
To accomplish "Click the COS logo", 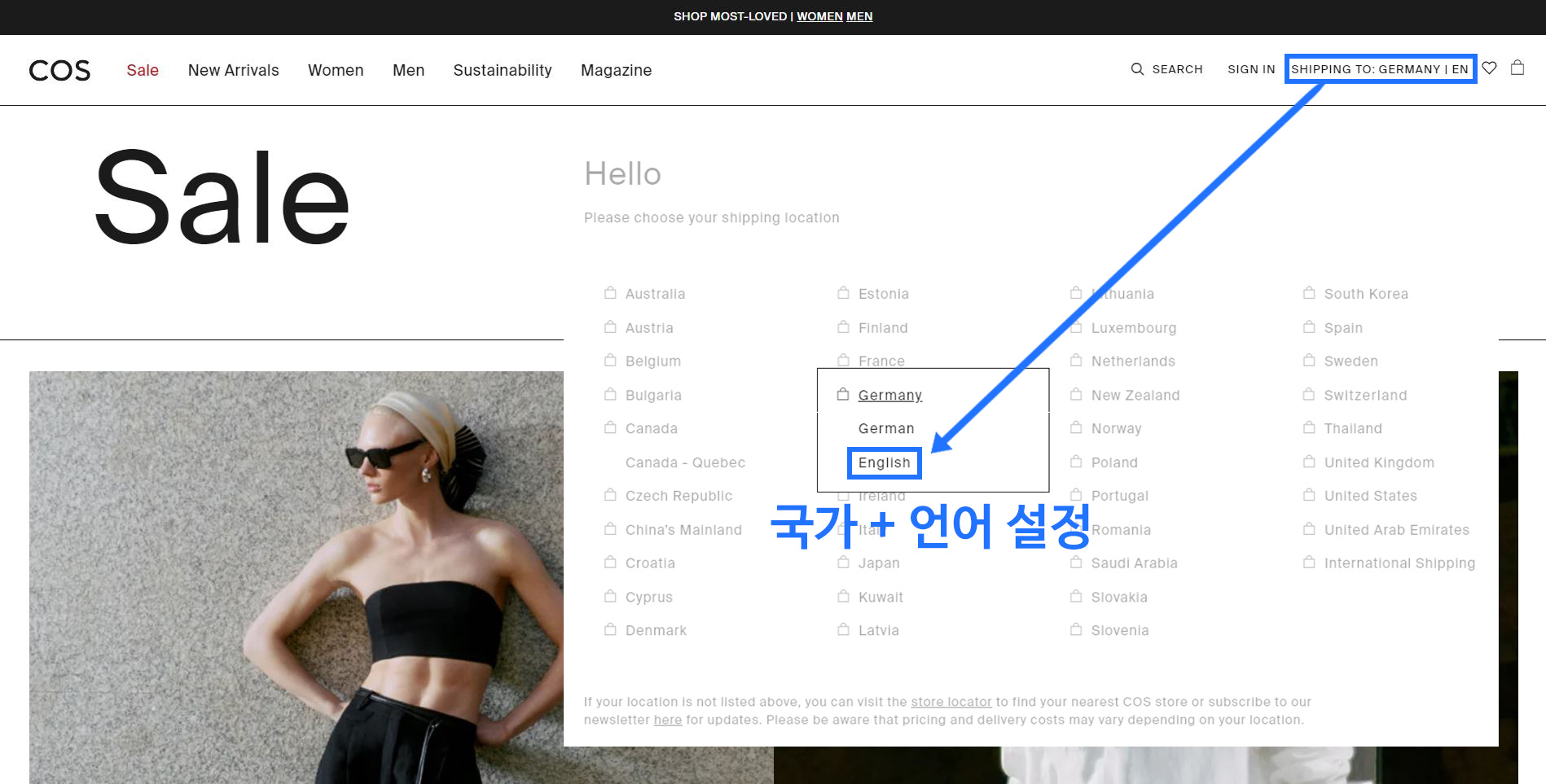I will [59, 71].
